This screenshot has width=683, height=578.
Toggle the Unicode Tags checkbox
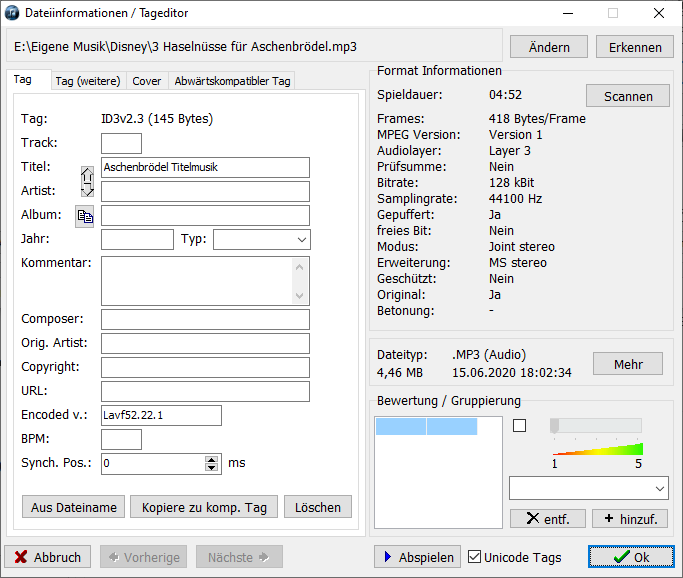pyautogui.click(x=474, y=557)
